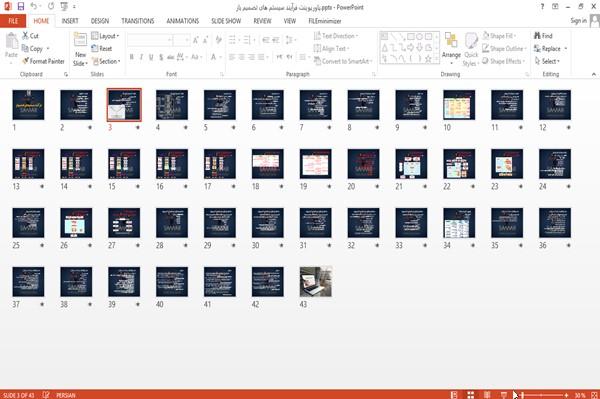
Task: Increase list indent level
Action: pos(276,40)
